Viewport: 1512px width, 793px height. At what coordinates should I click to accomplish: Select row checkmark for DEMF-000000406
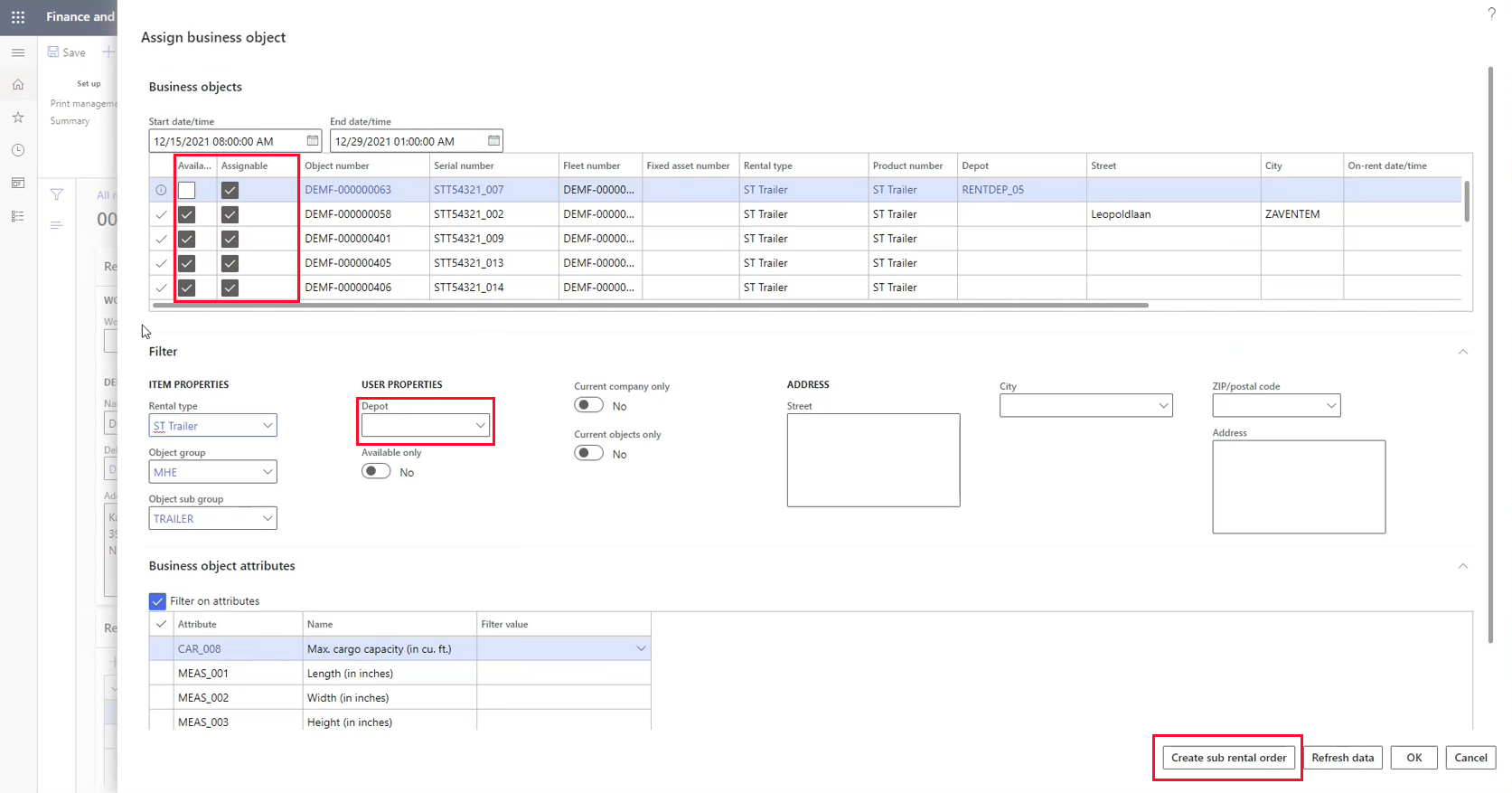point(161,288)
